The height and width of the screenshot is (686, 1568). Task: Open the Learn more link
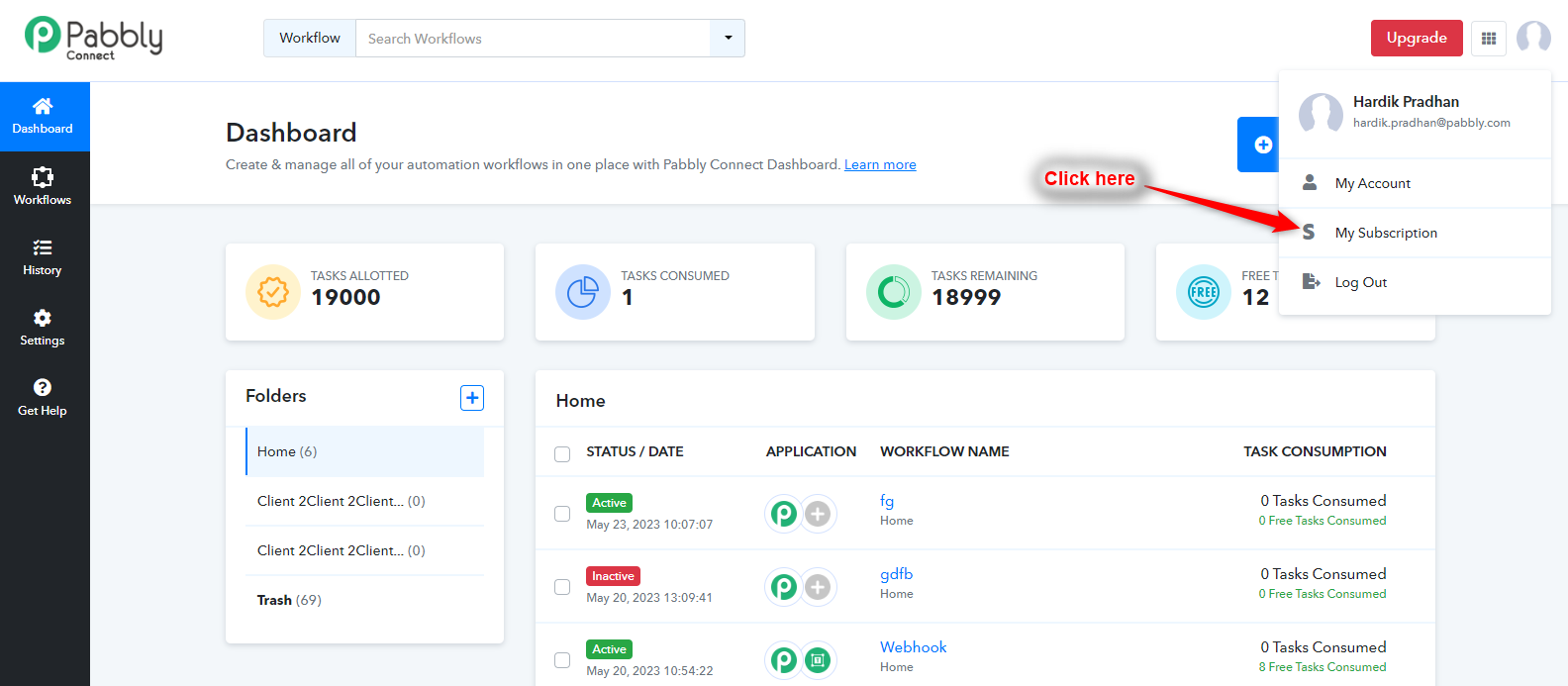880,164
